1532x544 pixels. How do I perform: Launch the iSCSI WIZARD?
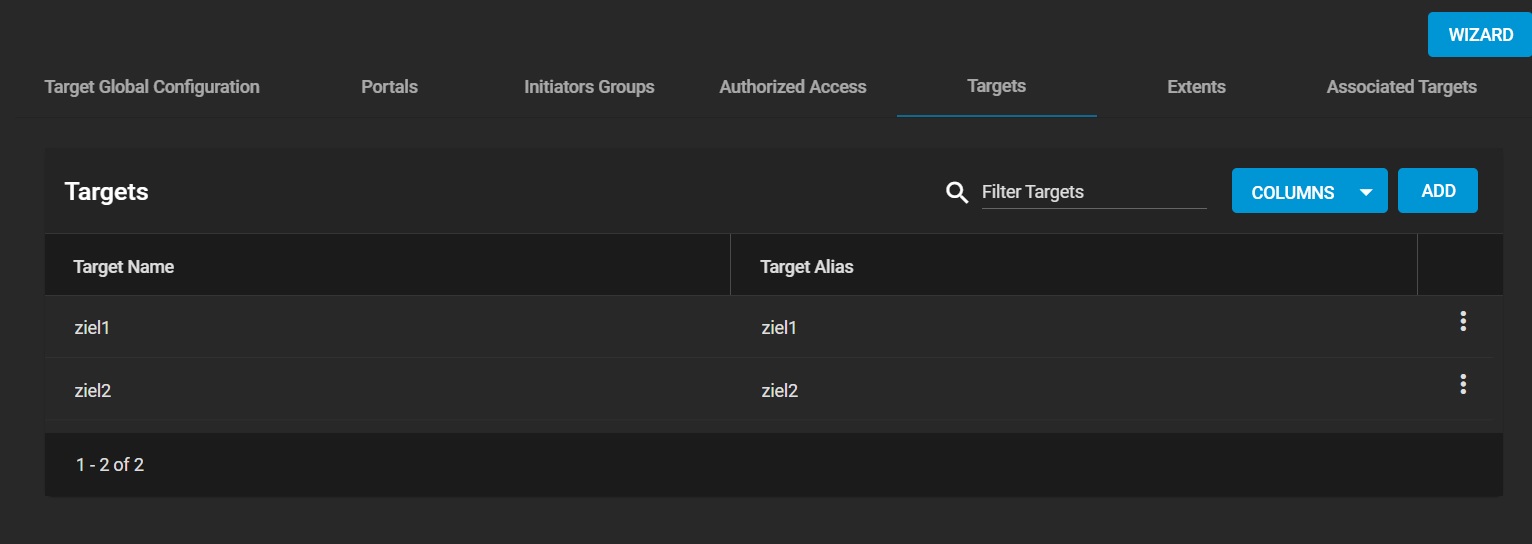pos(1480,35)
